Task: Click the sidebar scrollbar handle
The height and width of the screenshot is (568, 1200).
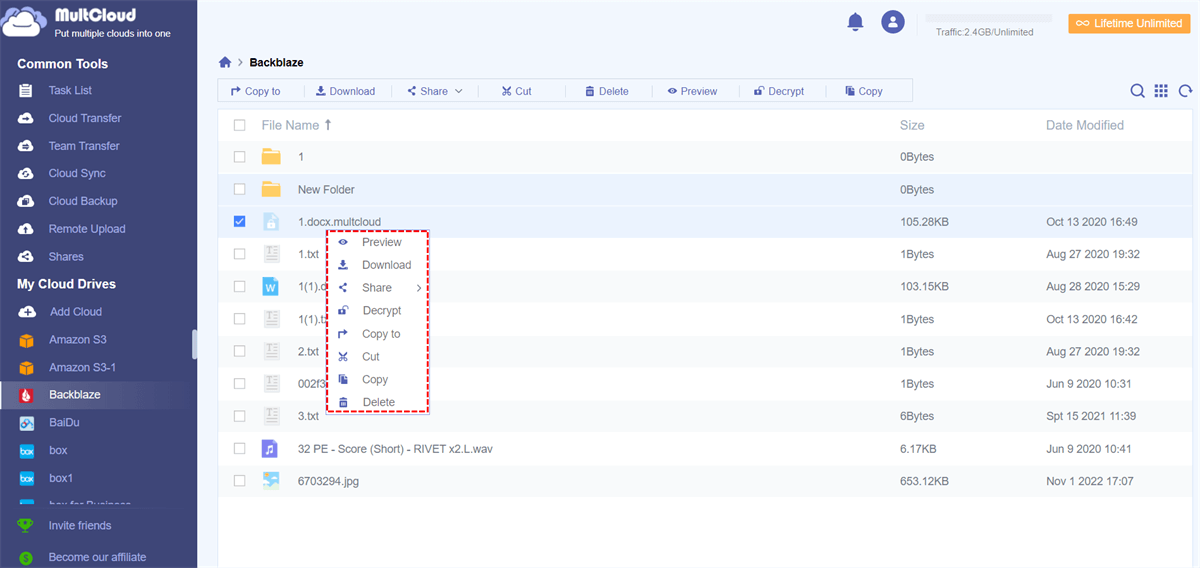Action: pos(194,344)
